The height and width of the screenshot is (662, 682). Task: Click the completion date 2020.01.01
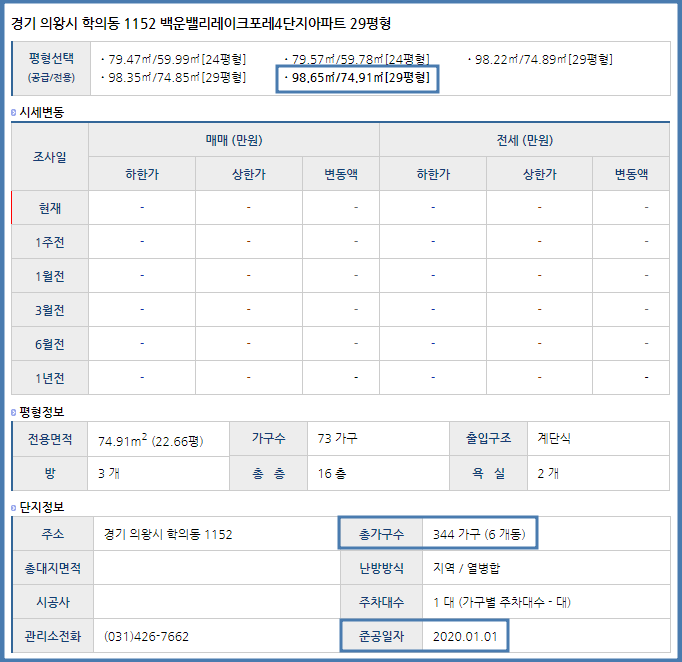coord(465,637)
